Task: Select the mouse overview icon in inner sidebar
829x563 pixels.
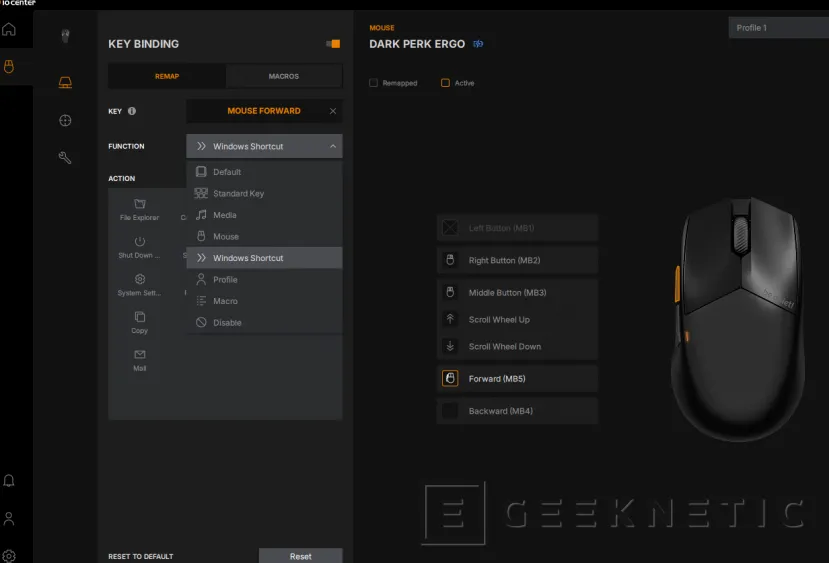Action: (65, 36)
